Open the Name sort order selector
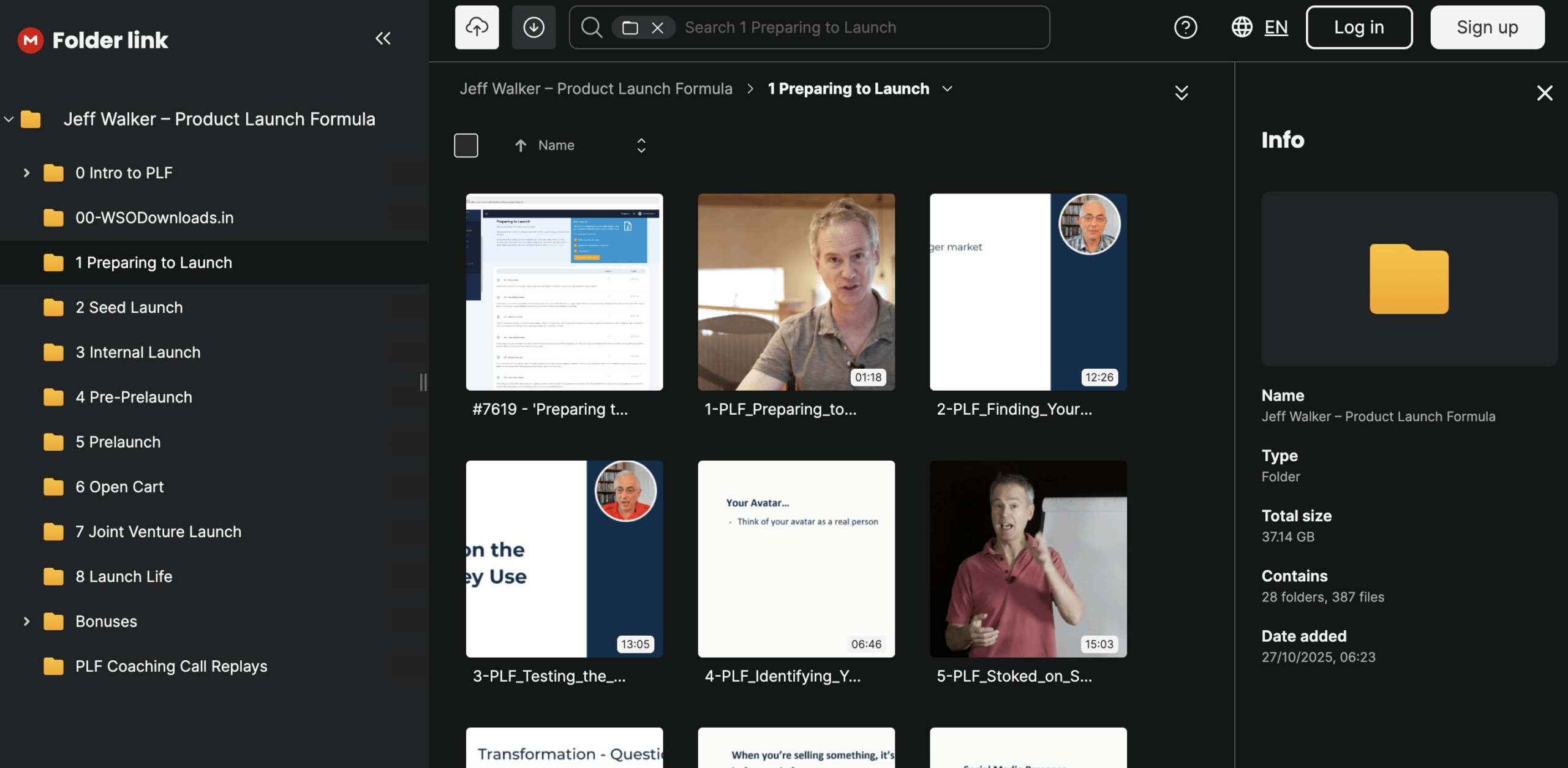 pos(641,146)
